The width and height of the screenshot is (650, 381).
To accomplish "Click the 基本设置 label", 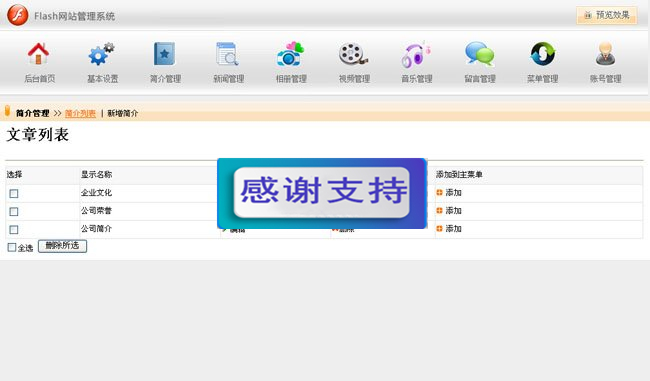I will 102,78.
